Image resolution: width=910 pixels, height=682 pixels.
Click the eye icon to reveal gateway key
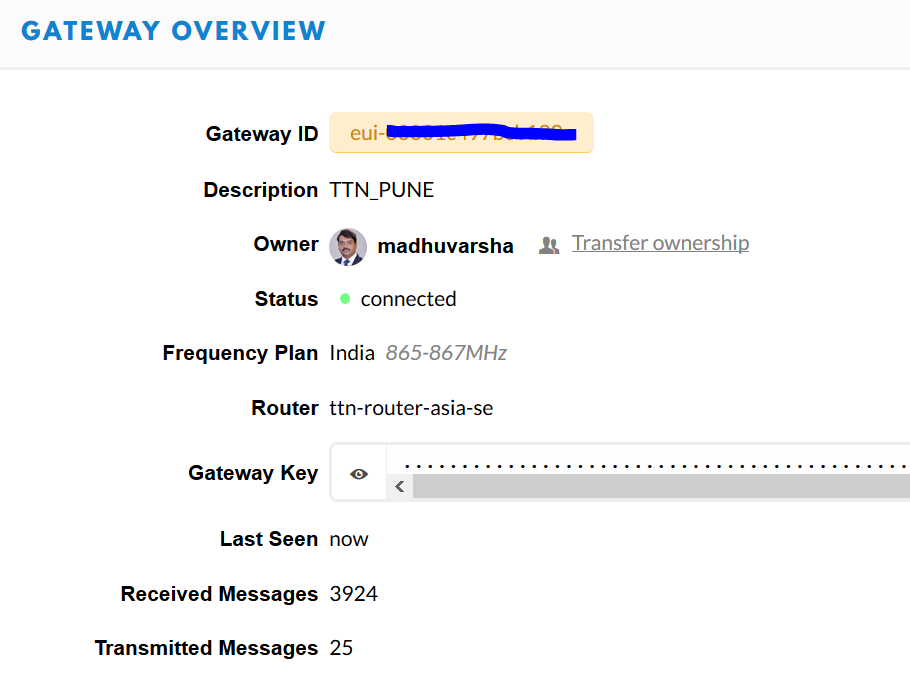358,471
